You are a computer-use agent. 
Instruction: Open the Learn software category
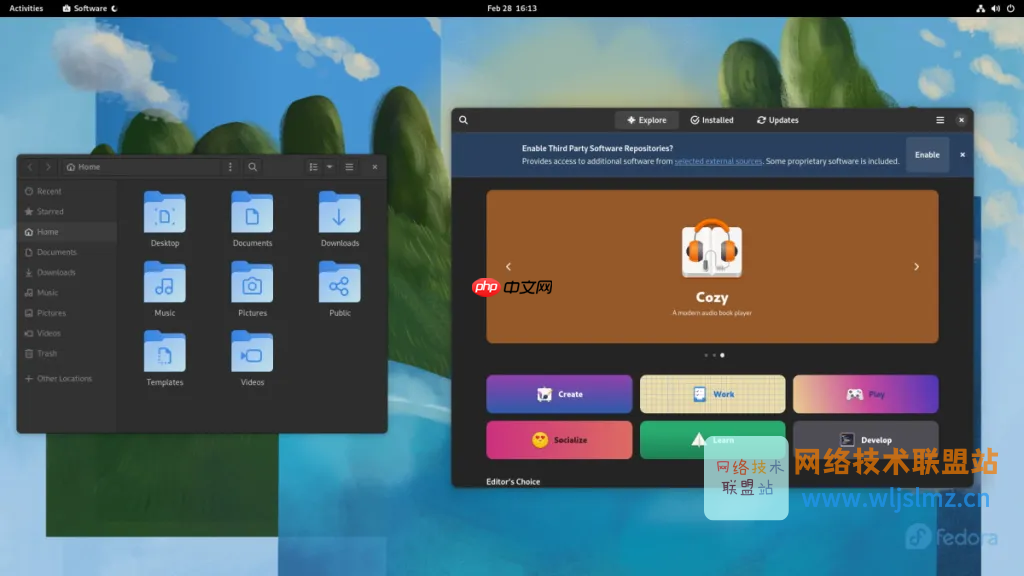tap(712, 440)
